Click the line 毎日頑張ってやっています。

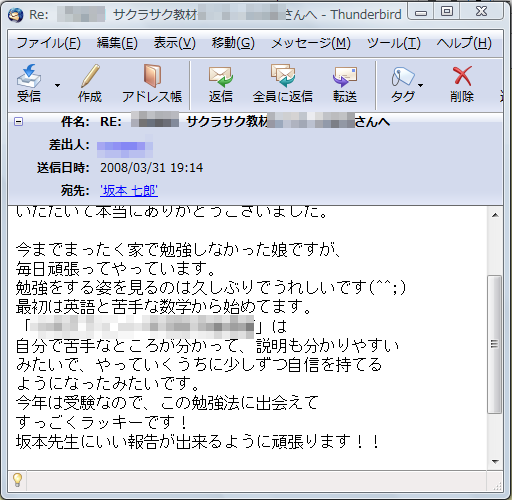(116, 269)
